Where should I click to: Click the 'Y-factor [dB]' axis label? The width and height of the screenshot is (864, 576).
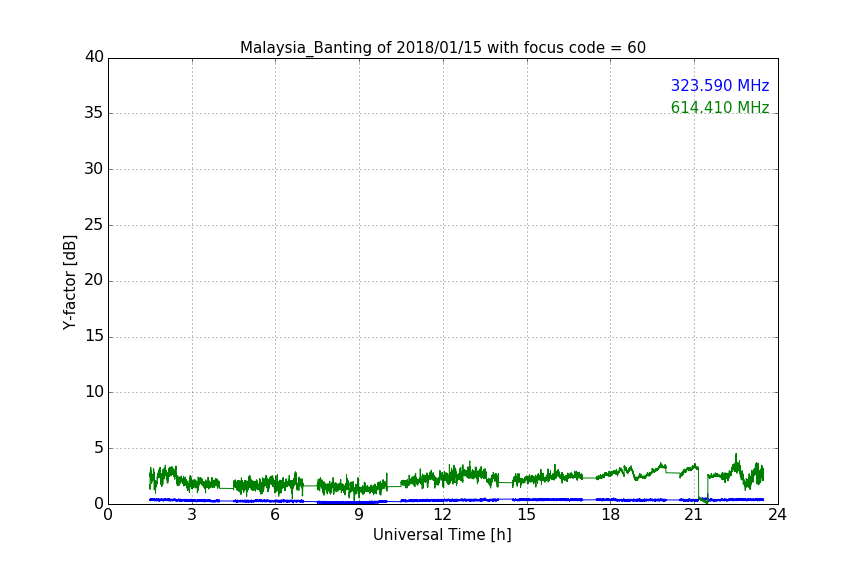click(x=69, y=282)
